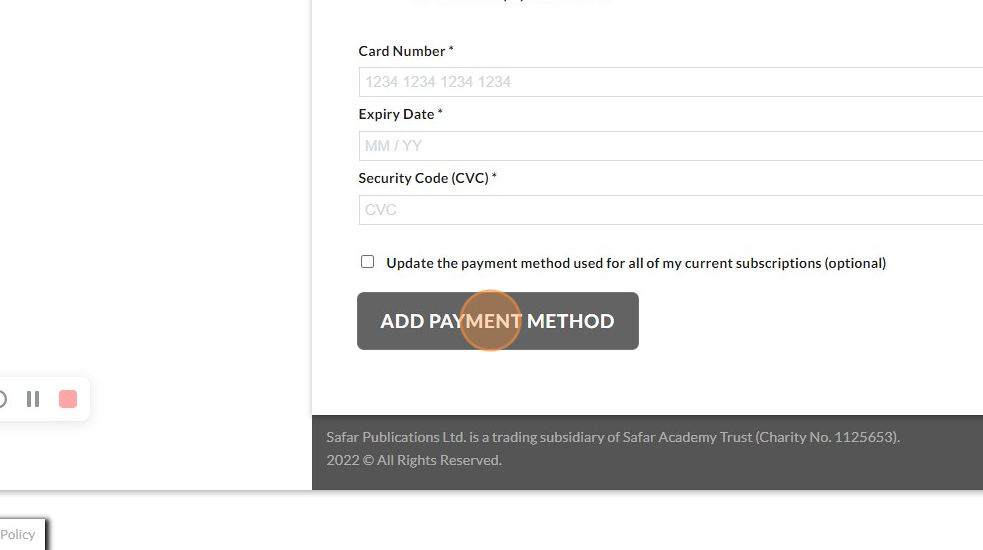
Task: Click the '2022 © All Rights Reserved' text
Action: [414, 460]
